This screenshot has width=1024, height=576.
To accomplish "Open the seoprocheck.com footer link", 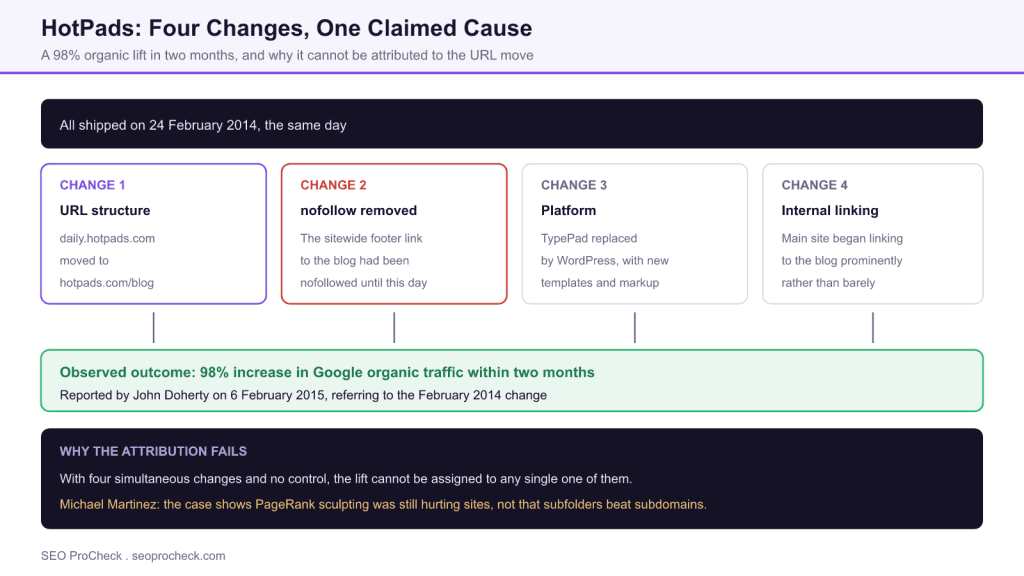I will click(x=178, y=556).
